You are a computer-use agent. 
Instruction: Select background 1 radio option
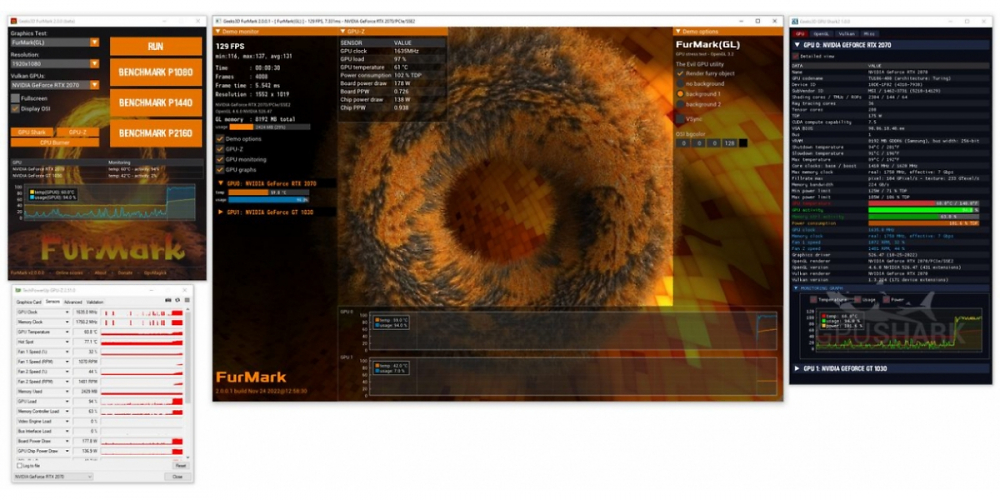click(680, 94)
